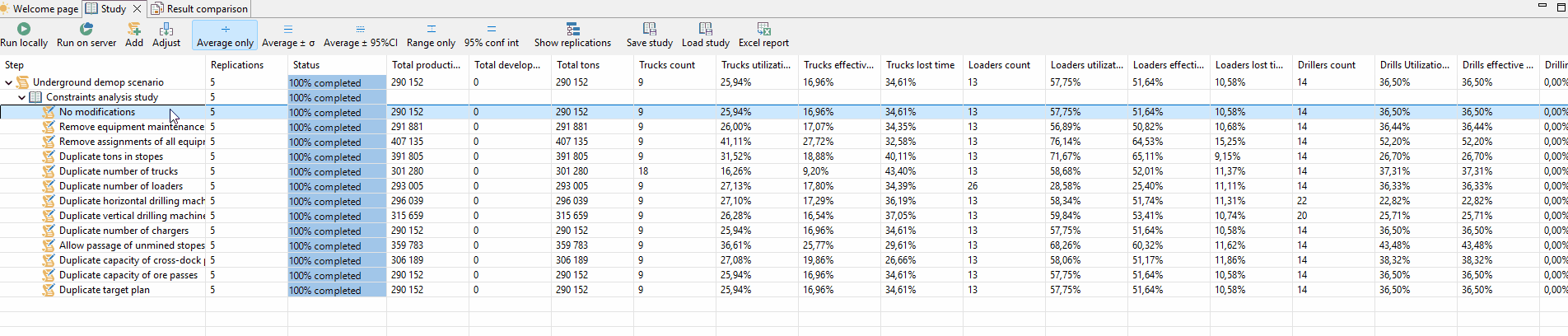This screenshot has width=1568, height=336.
Task: Switch to the Welcome page tab
Action: click(x=40, y=9)
